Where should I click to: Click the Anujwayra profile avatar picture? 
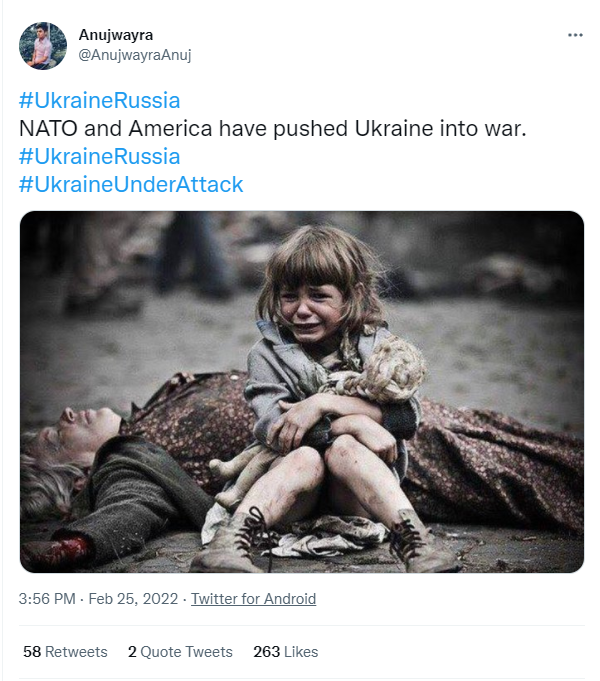(x=43, y=46)
